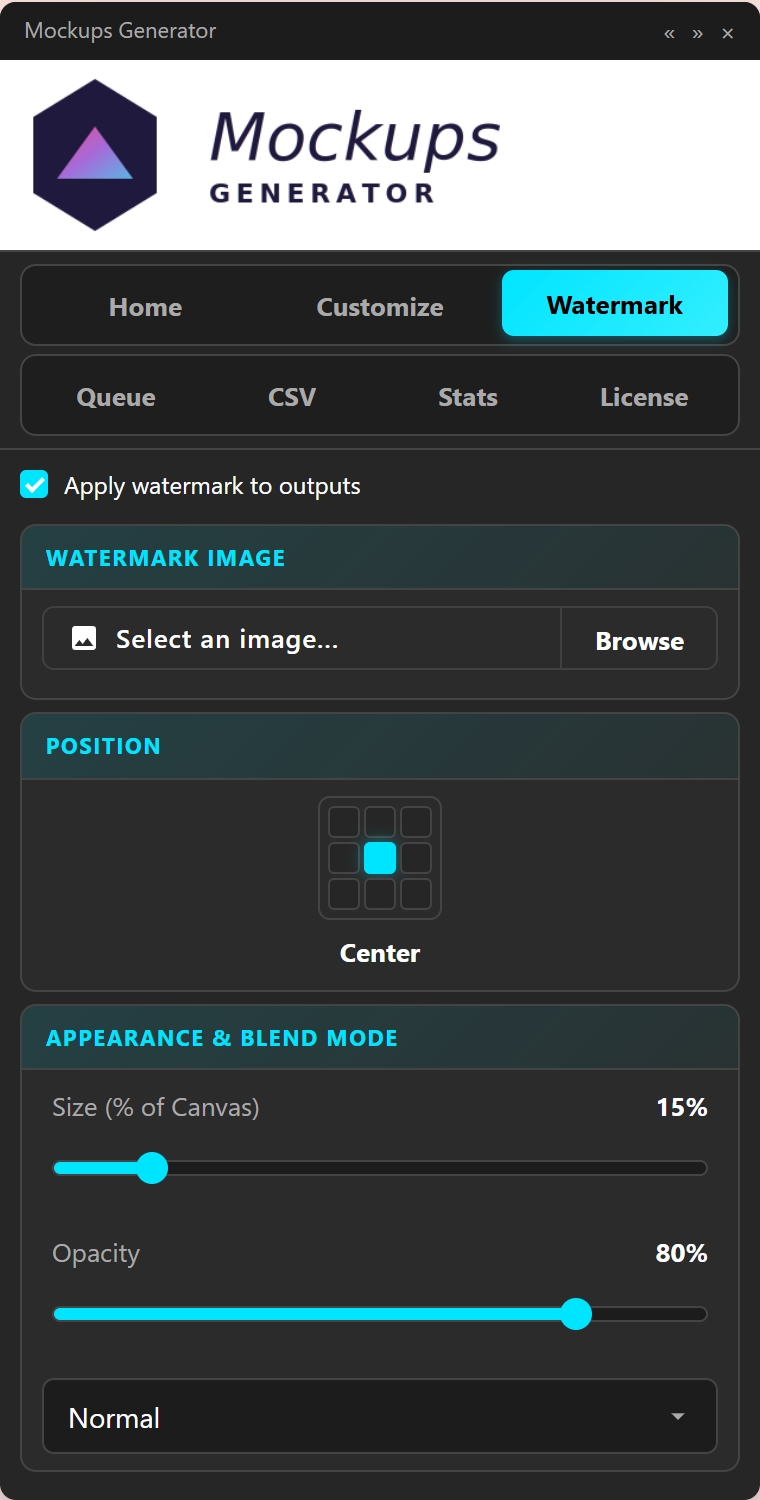760x1500 pixels.
Task: Open the Normal blend mode dropdown
Action: (x=380, y=1416)
